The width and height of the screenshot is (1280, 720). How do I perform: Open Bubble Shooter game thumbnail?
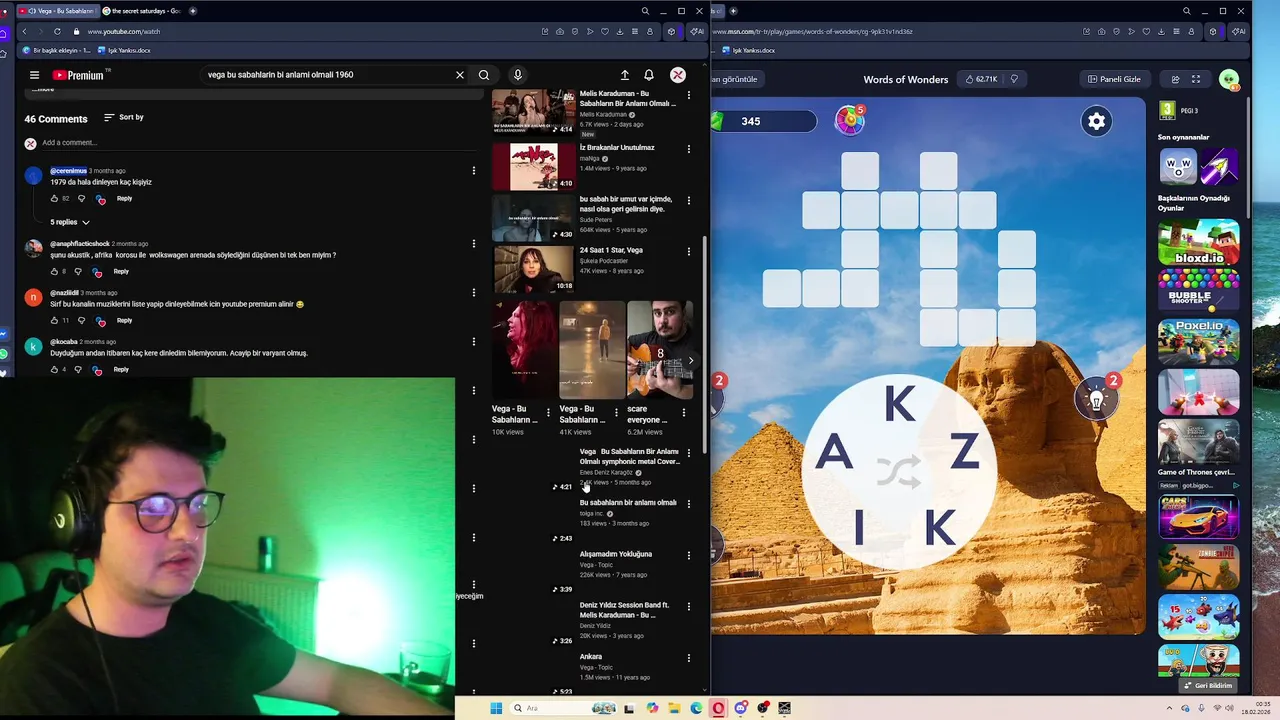click(x=1198, y=291)
